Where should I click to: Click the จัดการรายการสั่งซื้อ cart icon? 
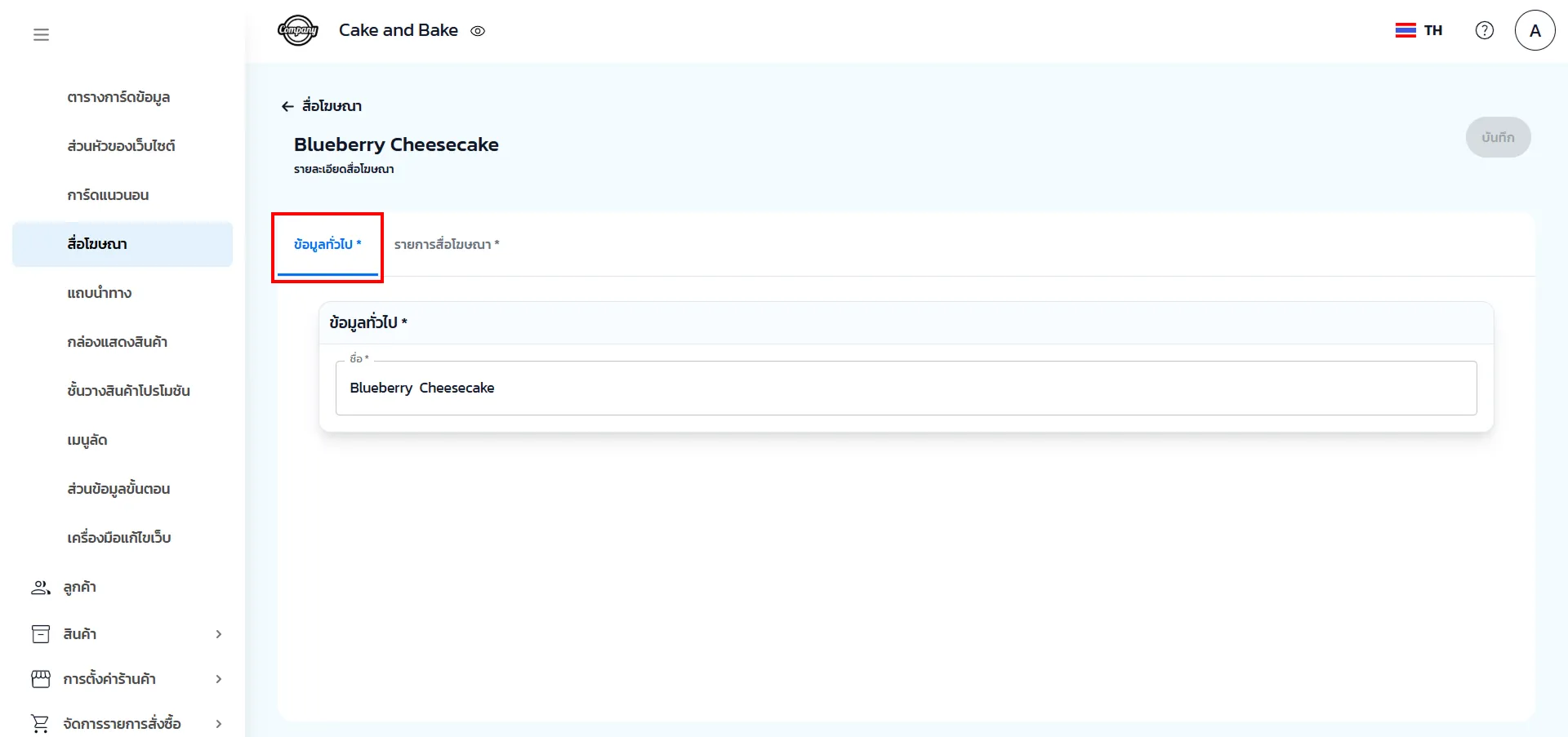click(40, 723)
